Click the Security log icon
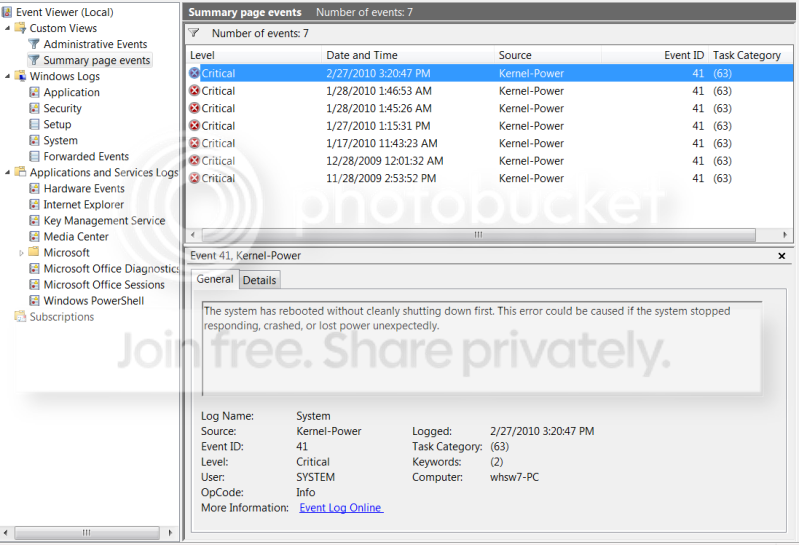This screenshot has width=799, height=545. pos(34,108)
